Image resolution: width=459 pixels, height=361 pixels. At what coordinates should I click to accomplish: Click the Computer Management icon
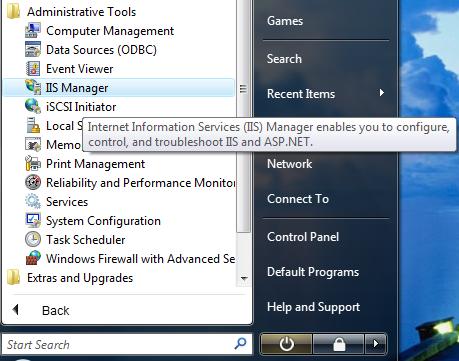(33, 31)
